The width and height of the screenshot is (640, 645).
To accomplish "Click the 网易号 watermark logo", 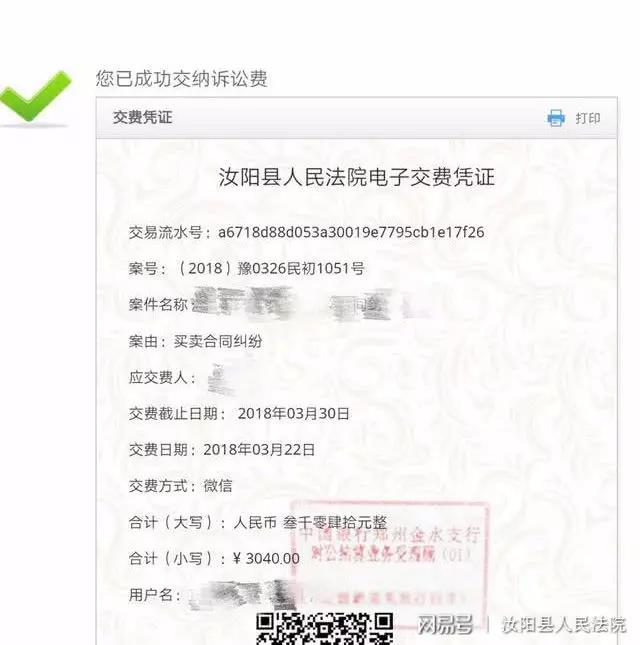I will pos(445,625).
